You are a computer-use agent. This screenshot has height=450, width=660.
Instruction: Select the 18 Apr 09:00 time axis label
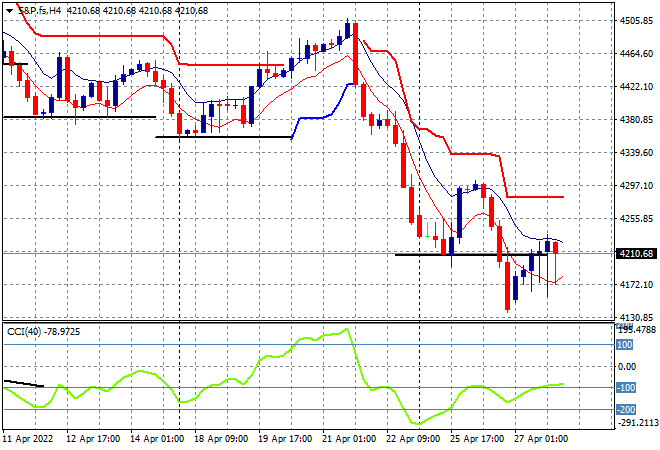click(221, 439)
